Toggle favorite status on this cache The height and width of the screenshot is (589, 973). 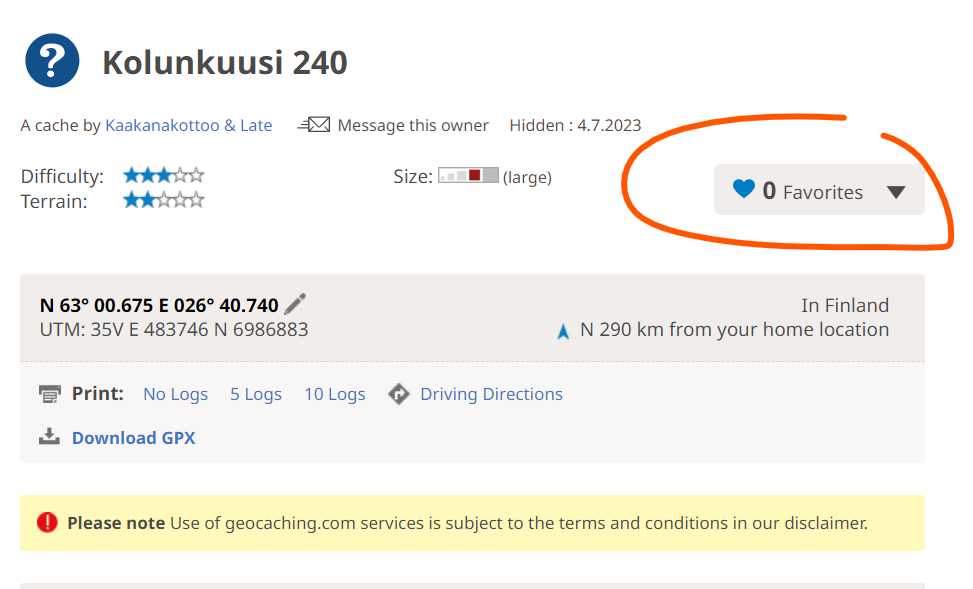pos(744,190)
